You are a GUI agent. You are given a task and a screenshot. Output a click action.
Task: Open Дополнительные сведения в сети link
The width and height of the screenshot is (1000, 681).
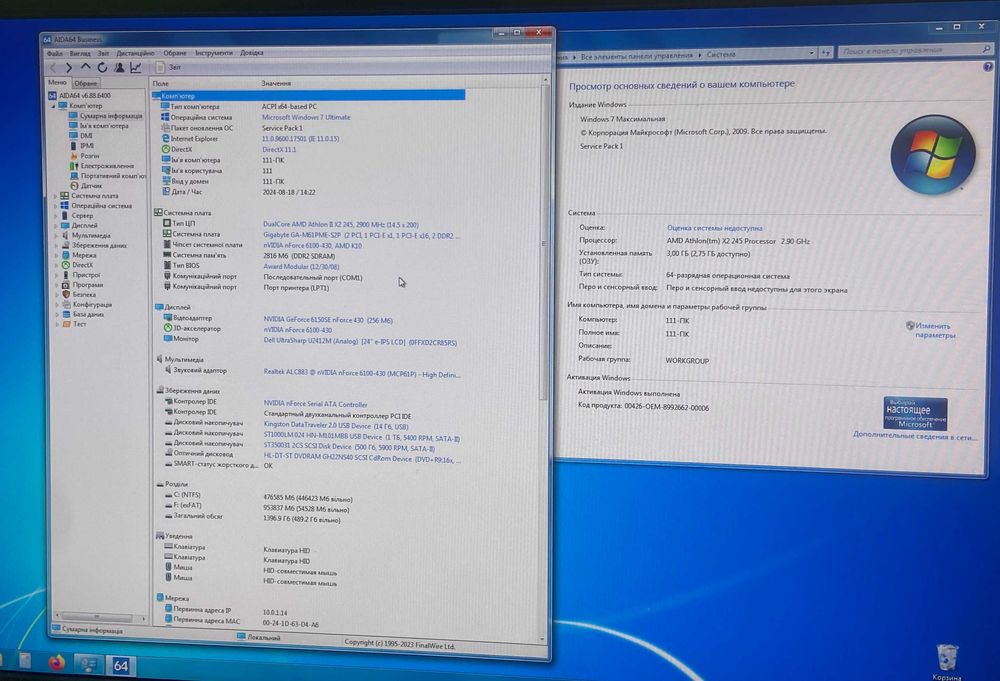[915, 436]
